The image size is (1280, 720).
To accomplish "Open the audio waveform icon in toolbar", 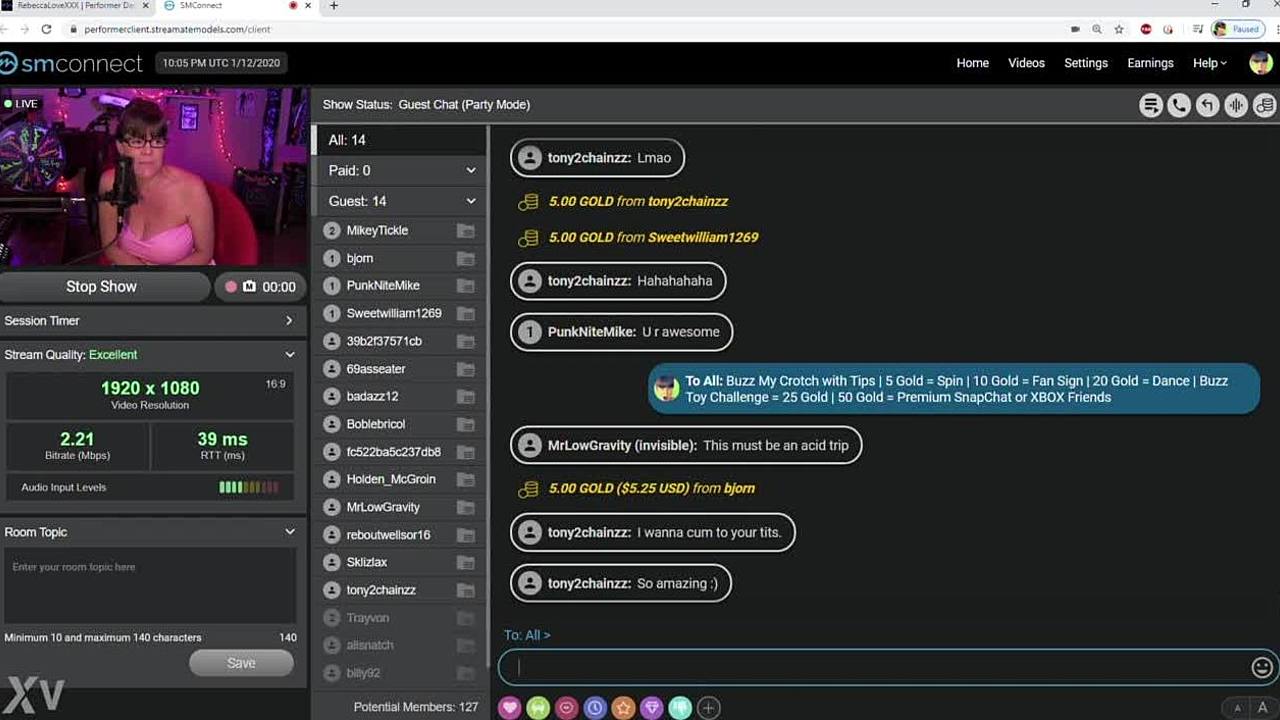I will coord(1236,105).
